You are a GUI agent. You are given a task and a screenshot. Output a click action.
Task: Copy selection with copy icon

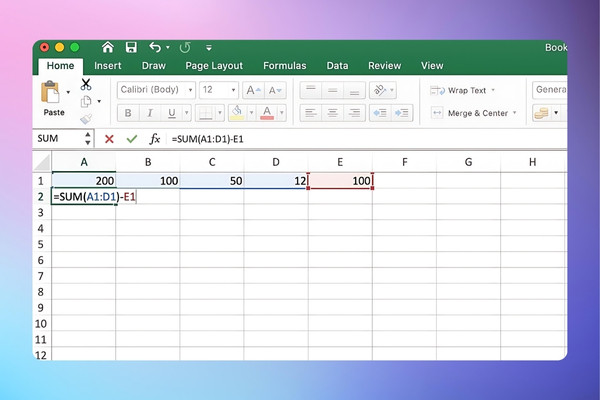click(86, 101)
